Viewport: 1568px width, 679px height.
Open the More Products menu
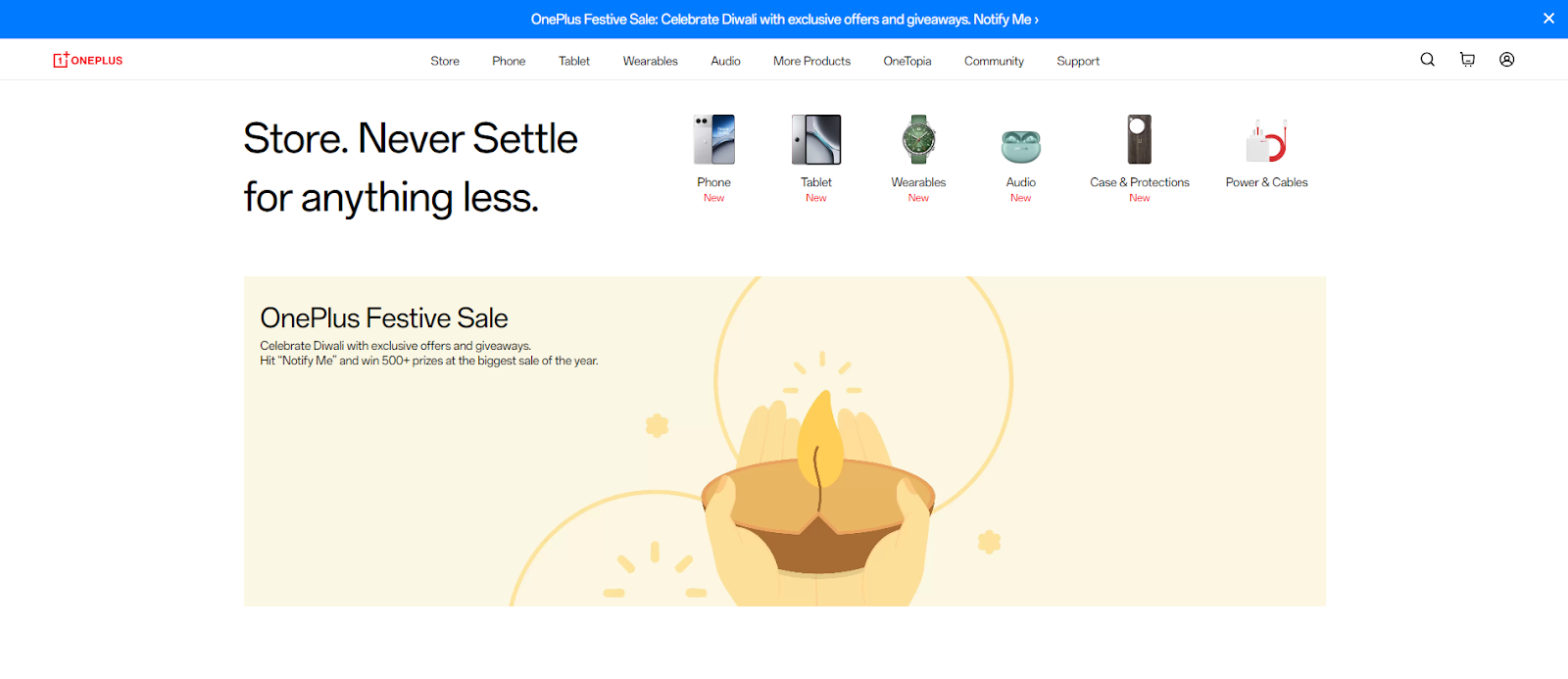tap(811, 61)
